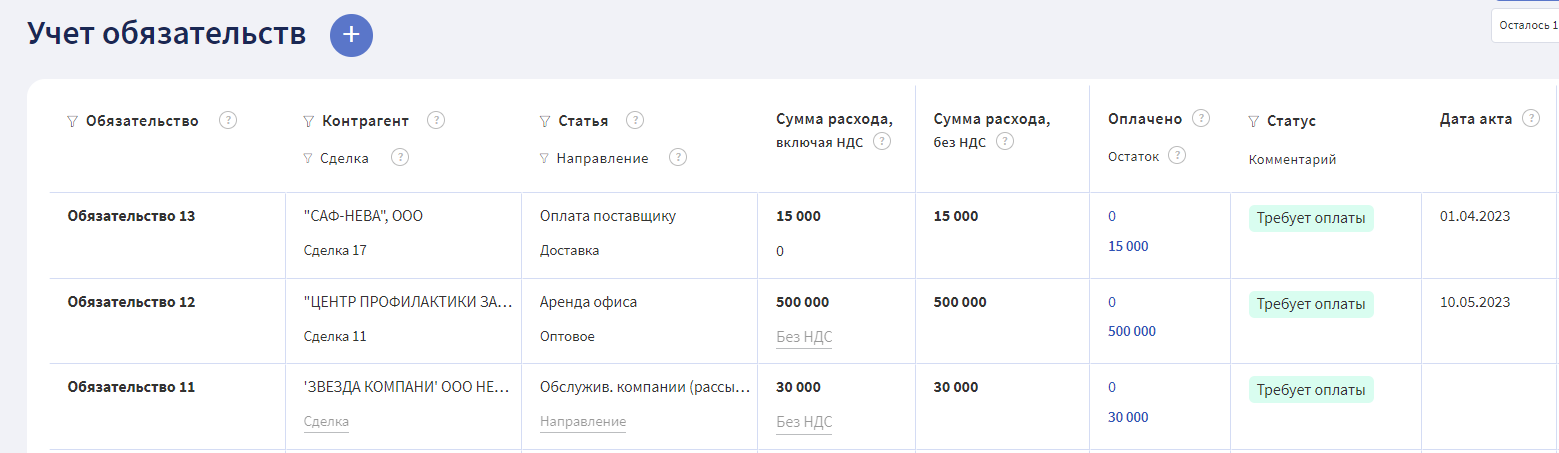Open filter icon next to Контрагент header
1559x453 pixels.
[308, 121]
